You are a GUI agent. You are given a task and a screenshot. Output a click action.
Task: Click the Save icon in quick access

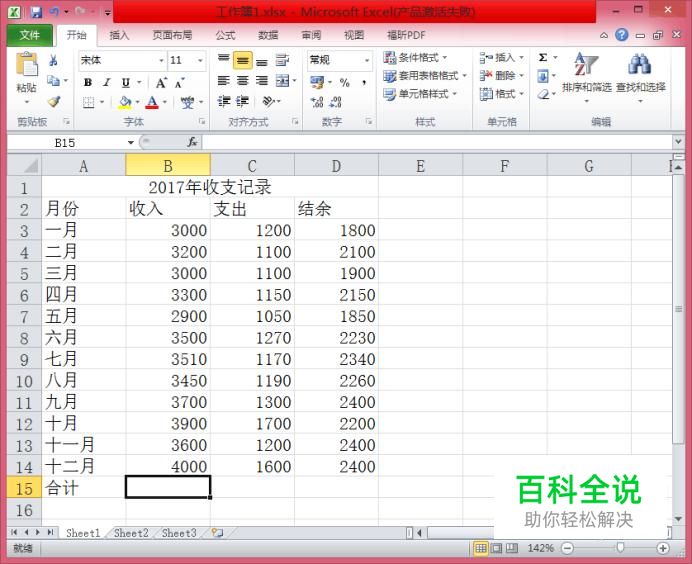(36, 12)
